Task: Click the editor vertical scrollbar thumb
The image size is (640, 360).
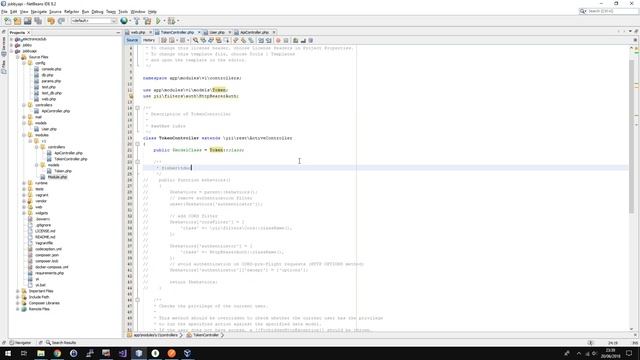Action: (x=631, y=137)
